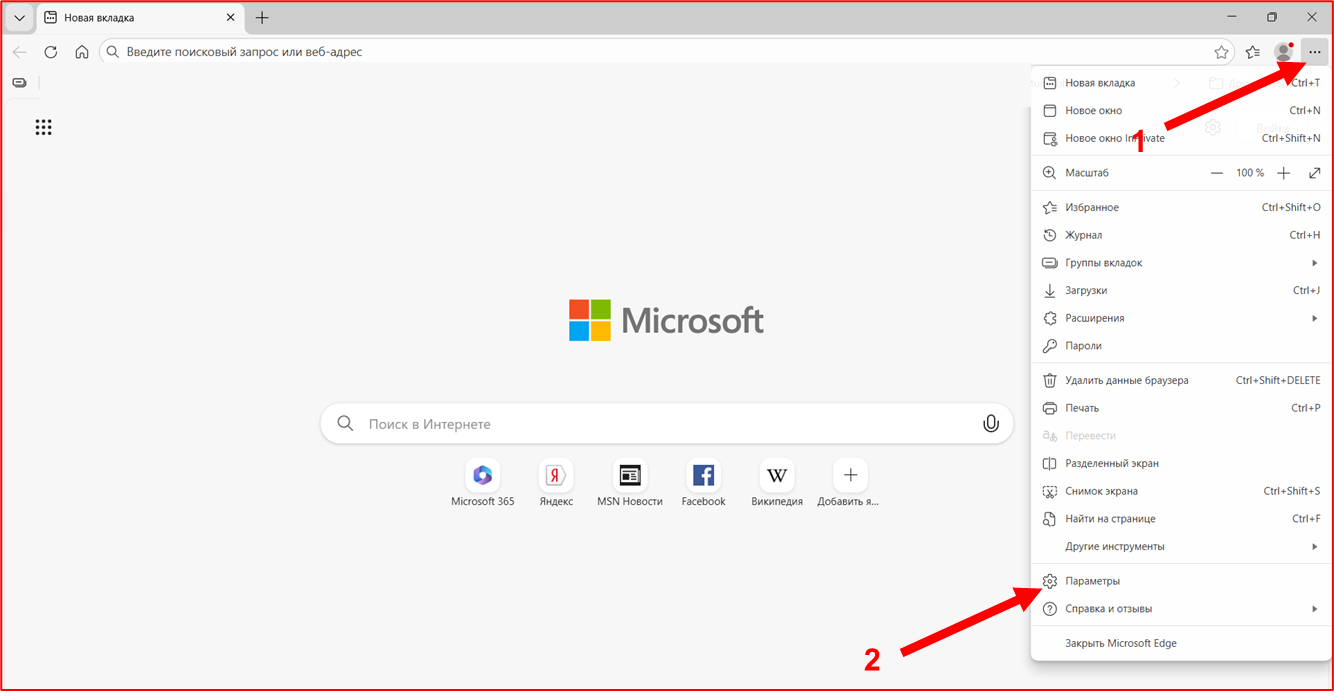Open the tab actions dropdown arrow
Screen dimensions: 1334x696
pos(19,18)
